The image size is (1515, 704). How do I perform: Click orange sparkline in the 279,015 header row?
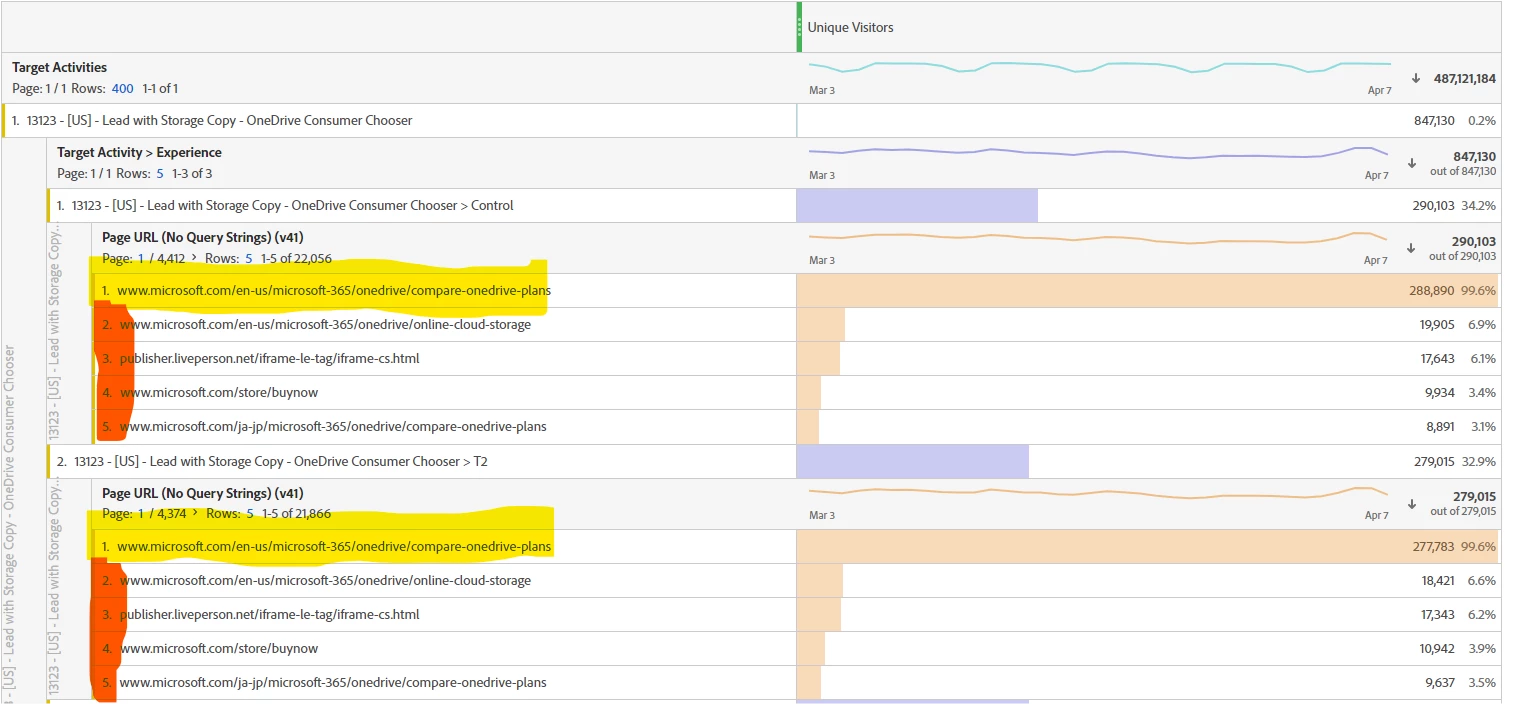[x=1098, y=495]
